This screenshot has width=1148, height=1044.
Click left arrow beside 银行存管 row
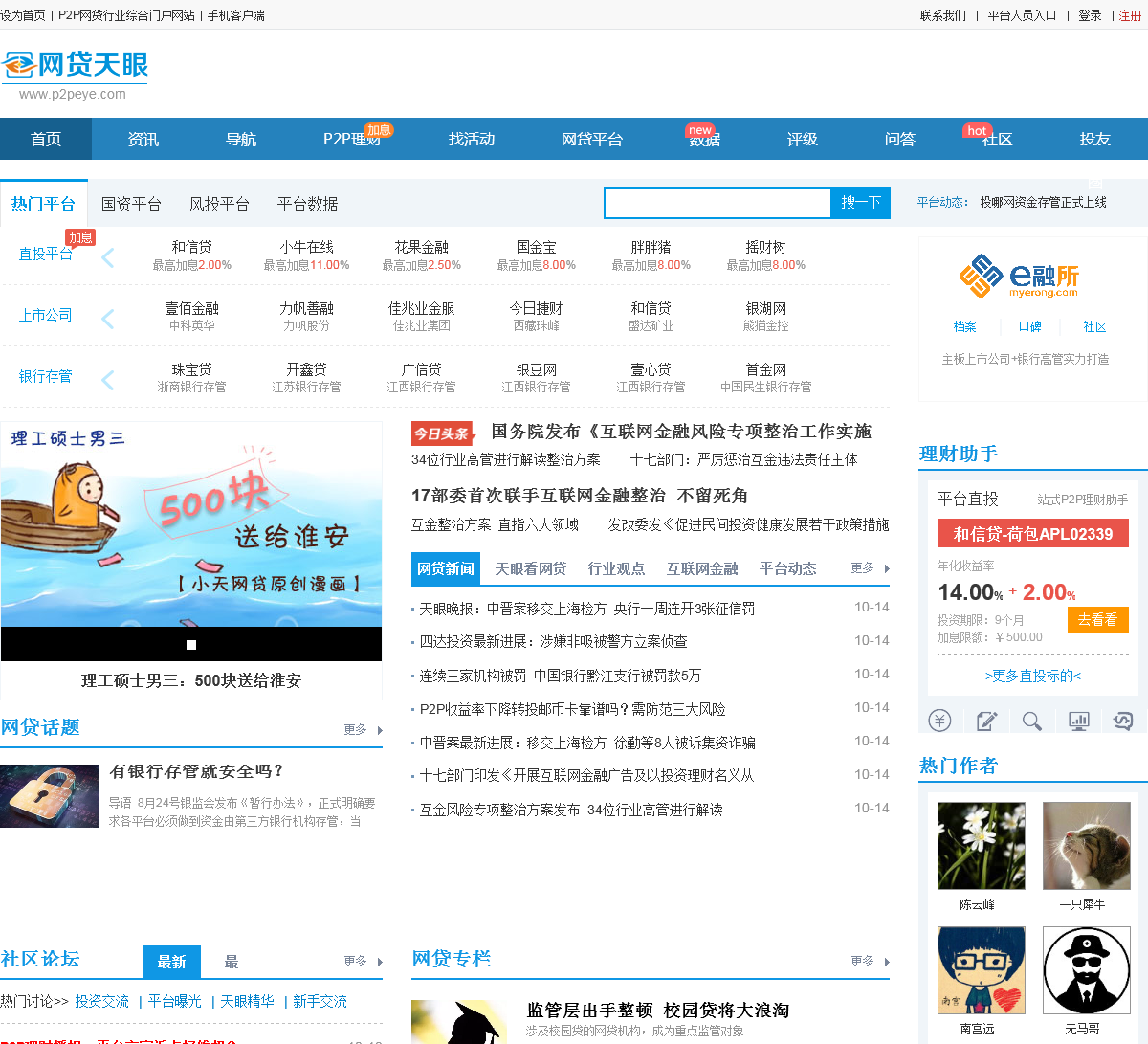107,380
